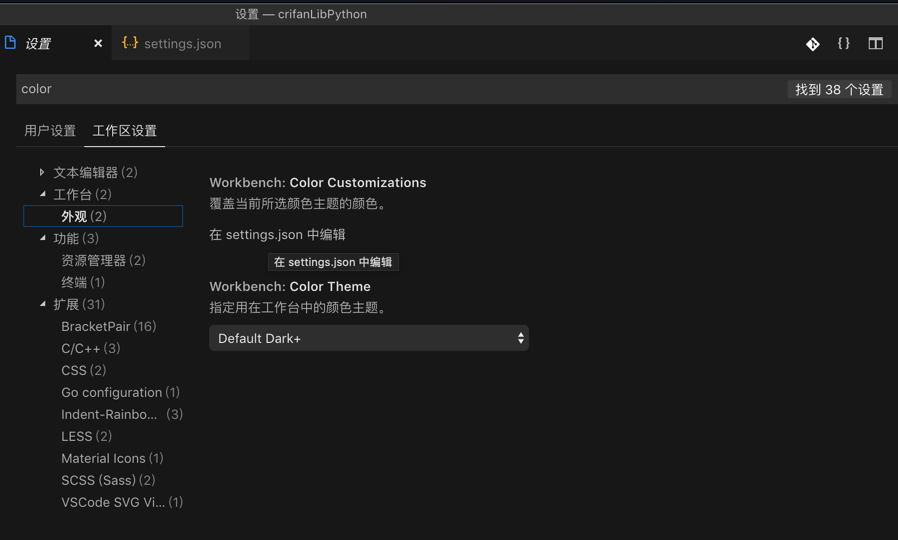
Task: Open the source control diff icon
Action: point(813,44)
